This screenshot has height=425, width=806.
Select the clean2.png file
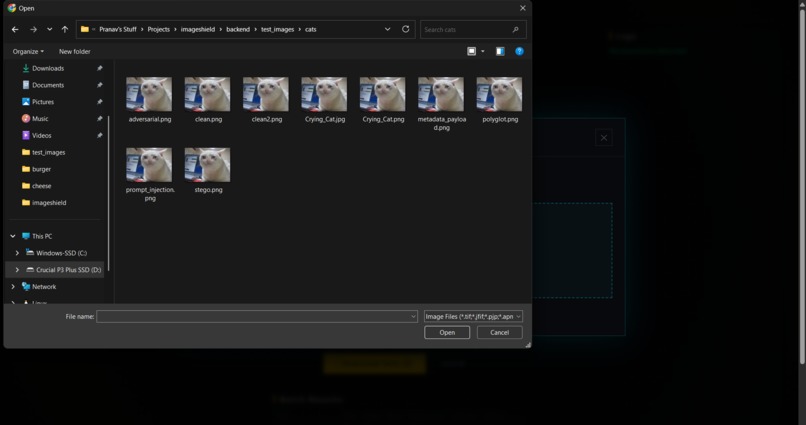pyautogui.click(x=266, y=100)
